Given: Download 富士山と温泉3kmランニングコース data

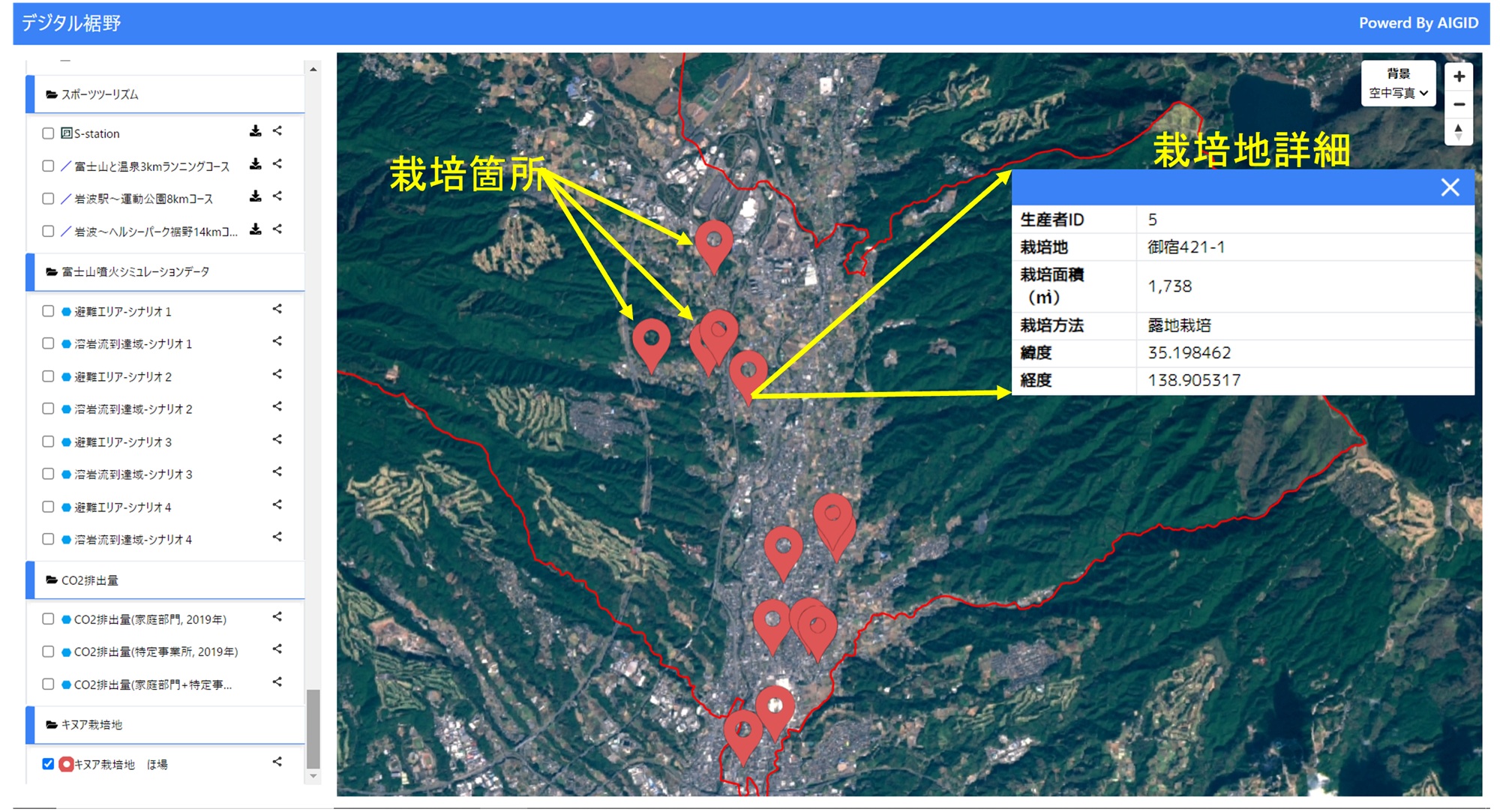Looking at the screenshot, I should [x=255, y=164].
